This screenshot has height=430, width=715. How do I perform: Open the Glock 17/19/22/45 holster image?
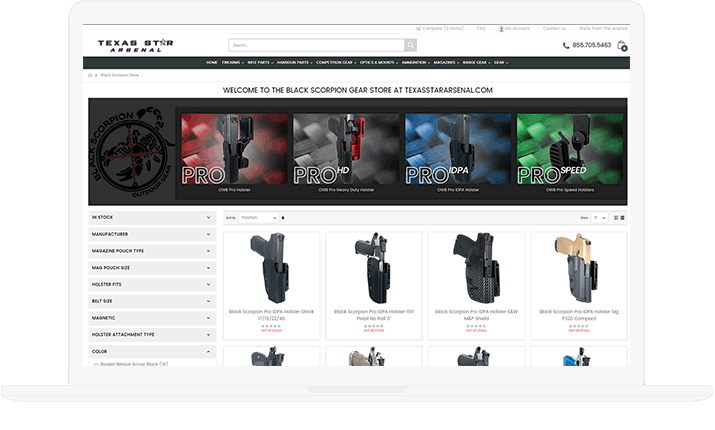tap(271, 269)
